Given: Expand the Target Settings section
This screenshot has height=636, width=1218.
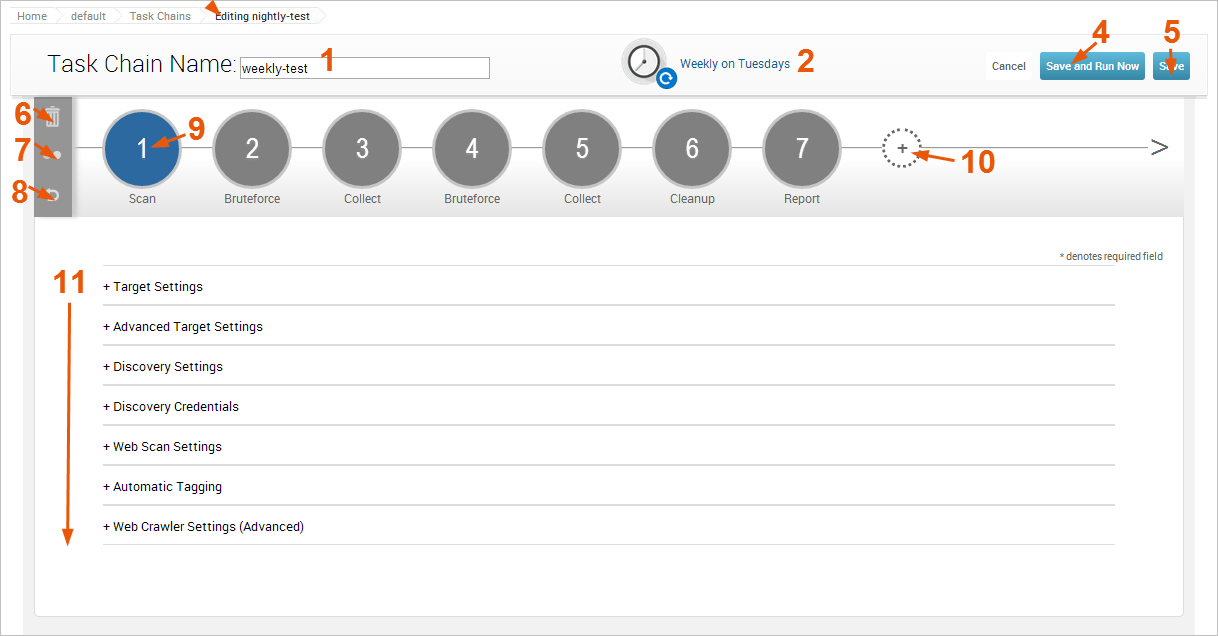Looking at the screenshot, I should point(153,287).
